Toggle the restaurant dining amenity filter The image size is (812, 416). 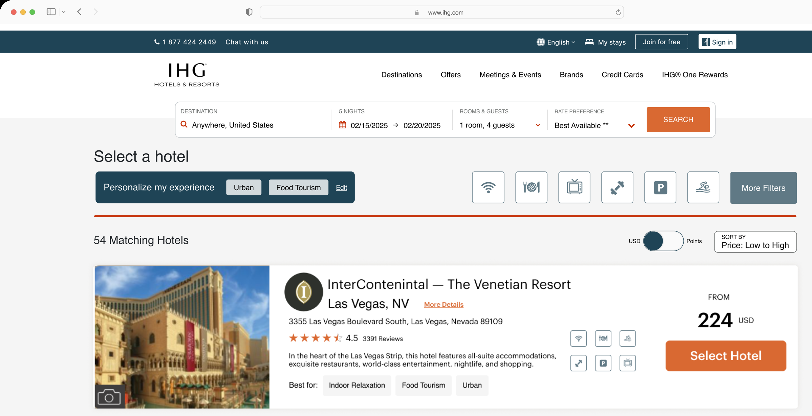pos(531,187)
